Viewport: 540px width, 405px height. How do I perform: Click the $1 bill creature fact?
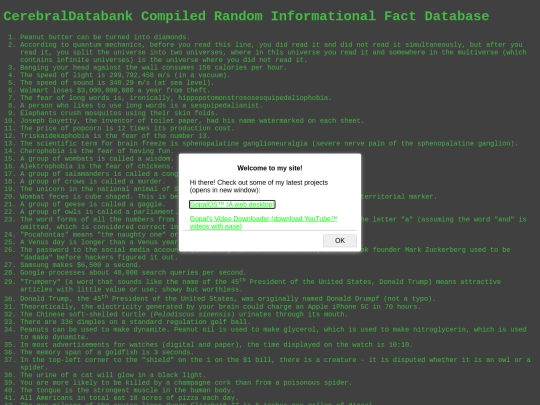pos(275,363)
